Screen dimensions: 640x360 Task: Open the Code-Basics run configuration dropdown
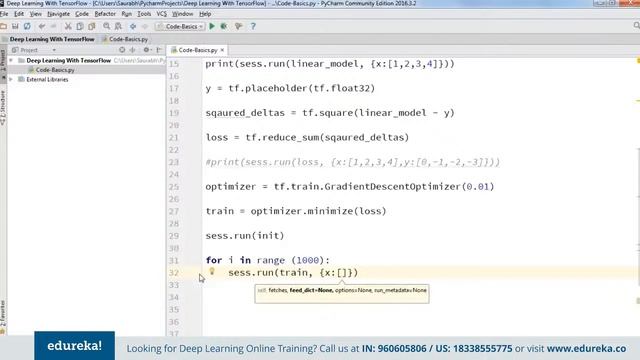(180, 26)
